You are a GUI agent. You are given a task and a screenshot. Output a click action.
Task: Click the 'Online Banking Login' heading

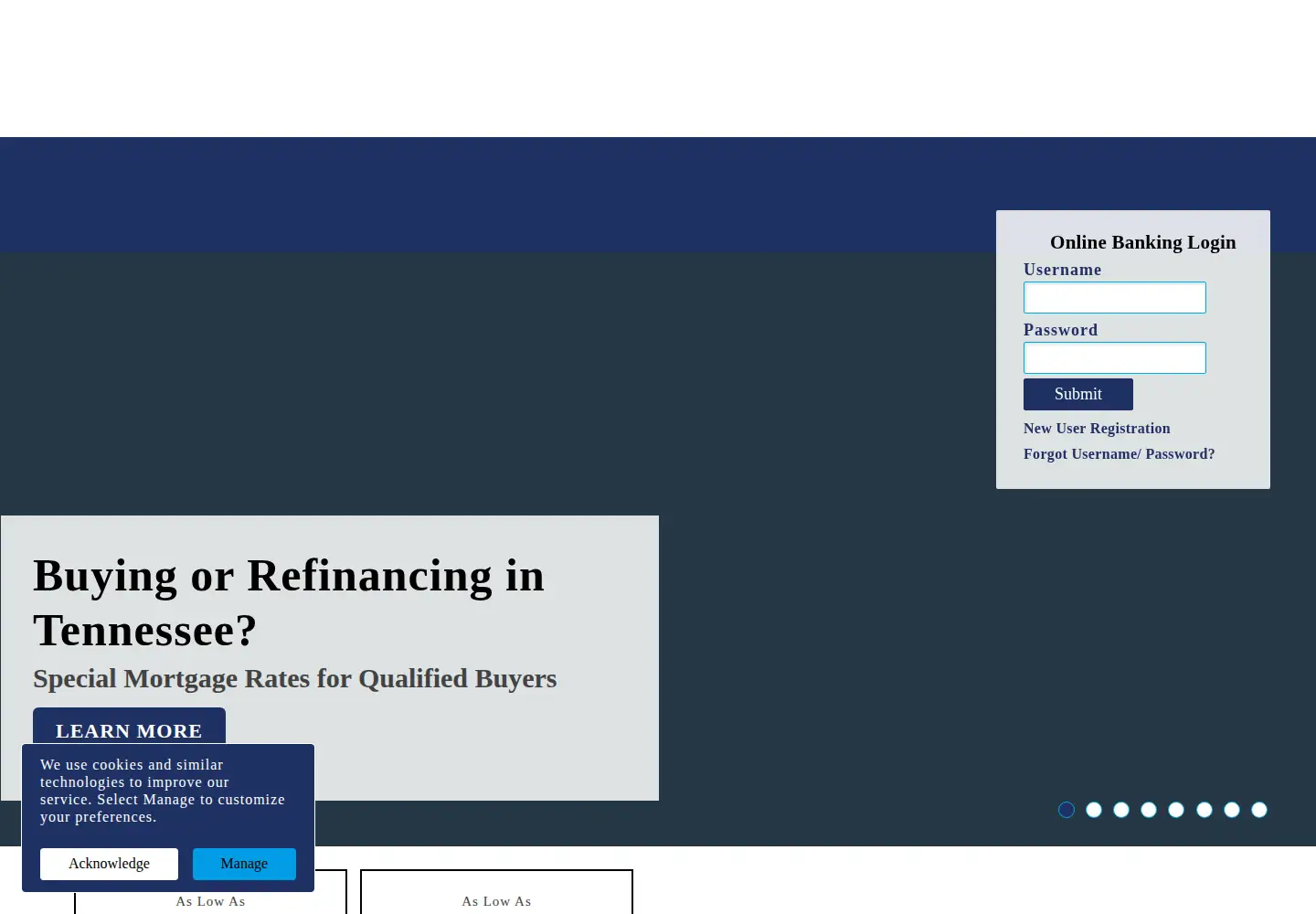1142,242
